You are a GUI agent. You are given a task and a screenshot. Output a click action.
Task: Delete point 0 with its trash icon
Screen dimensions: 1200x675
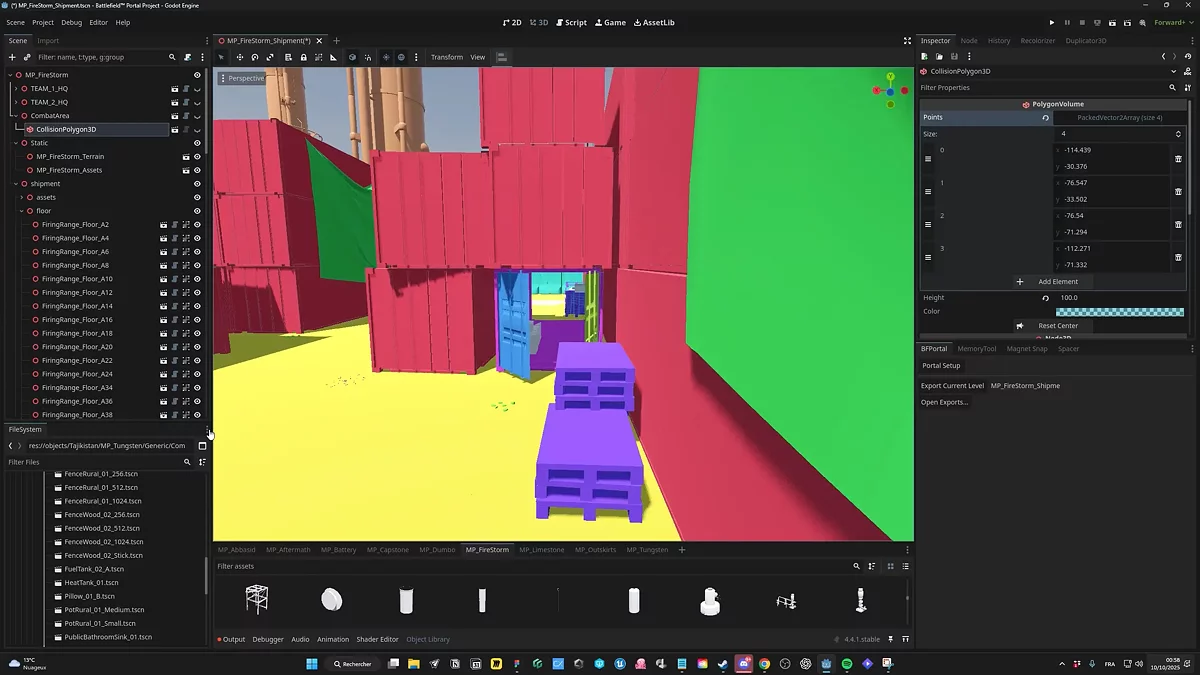pos(1178,158)
